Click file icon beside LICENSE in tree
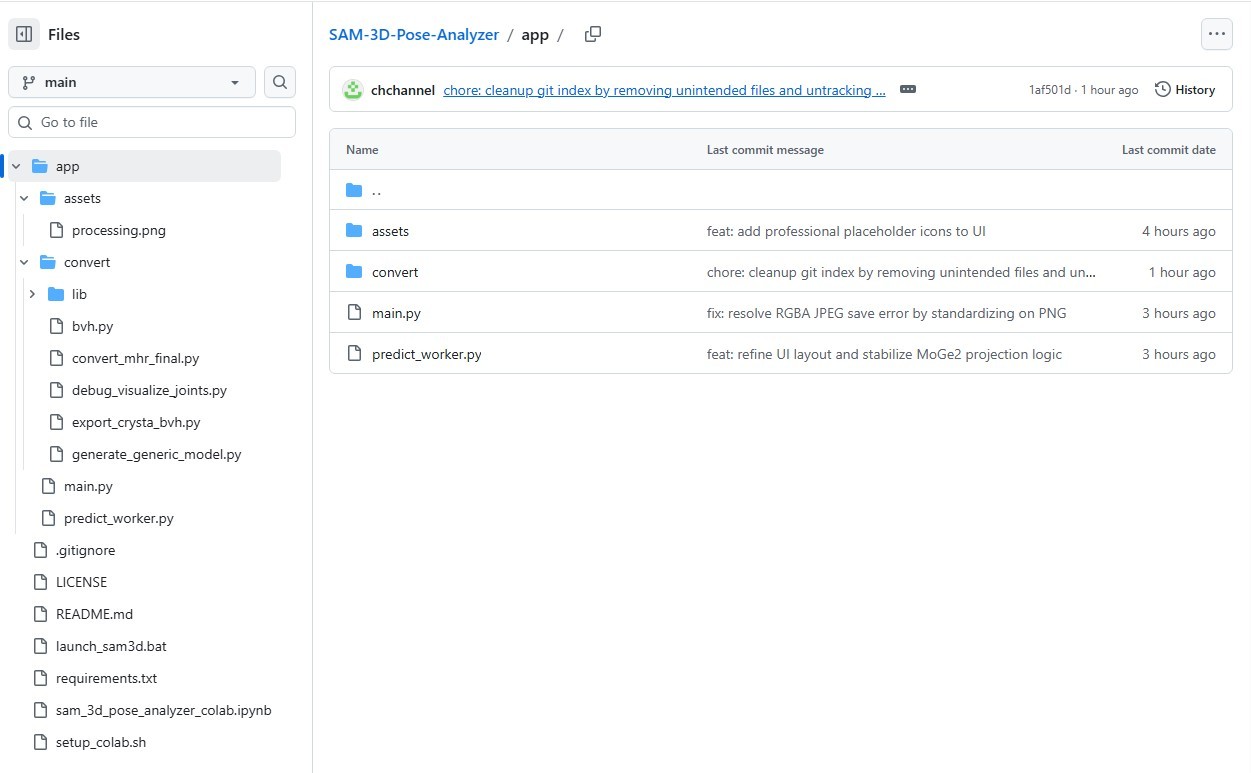Viewport: 1251px width, 773px height. pos(40,582)
